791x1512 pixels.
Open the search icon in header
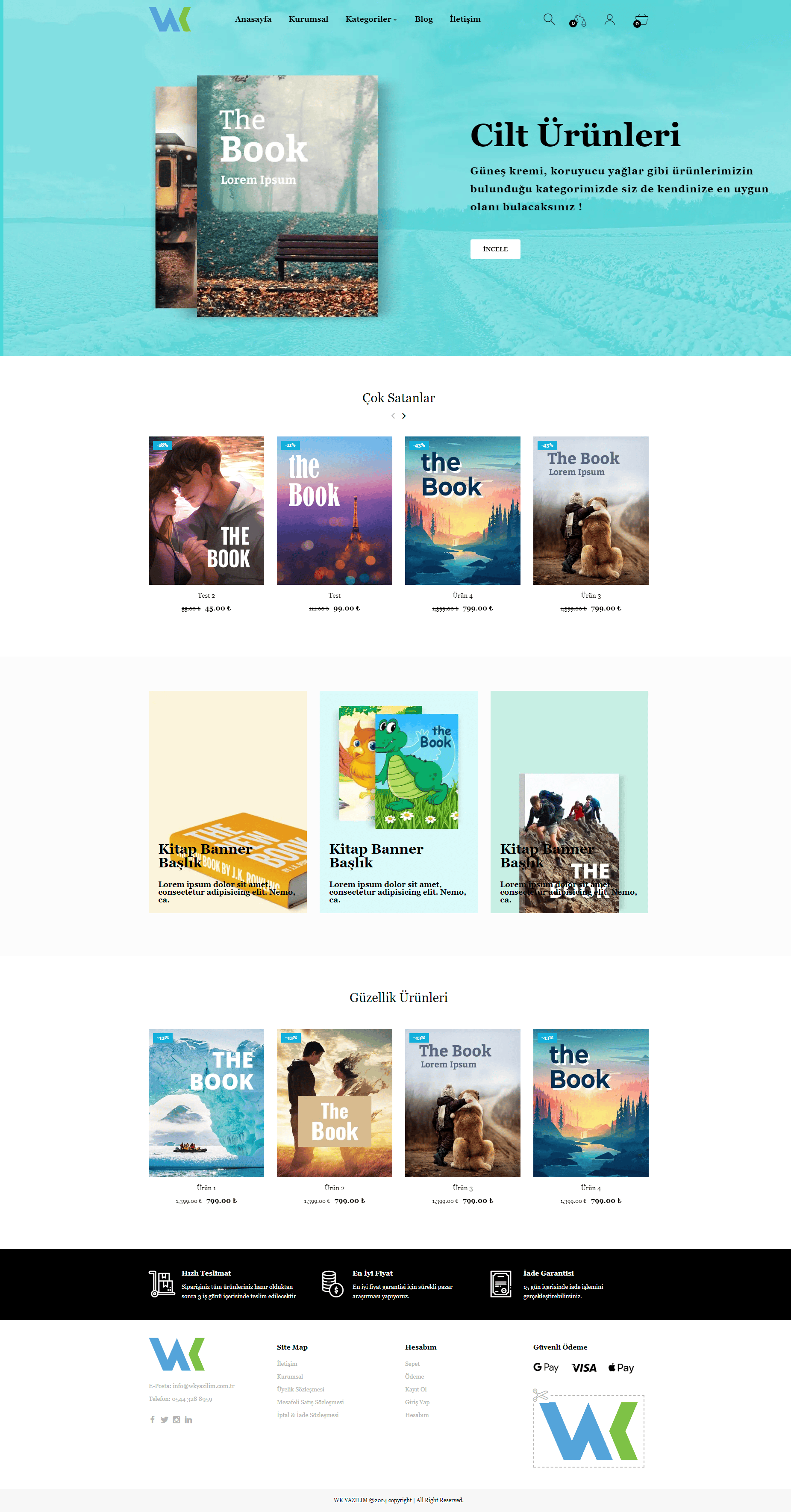[x=549, y=19]
